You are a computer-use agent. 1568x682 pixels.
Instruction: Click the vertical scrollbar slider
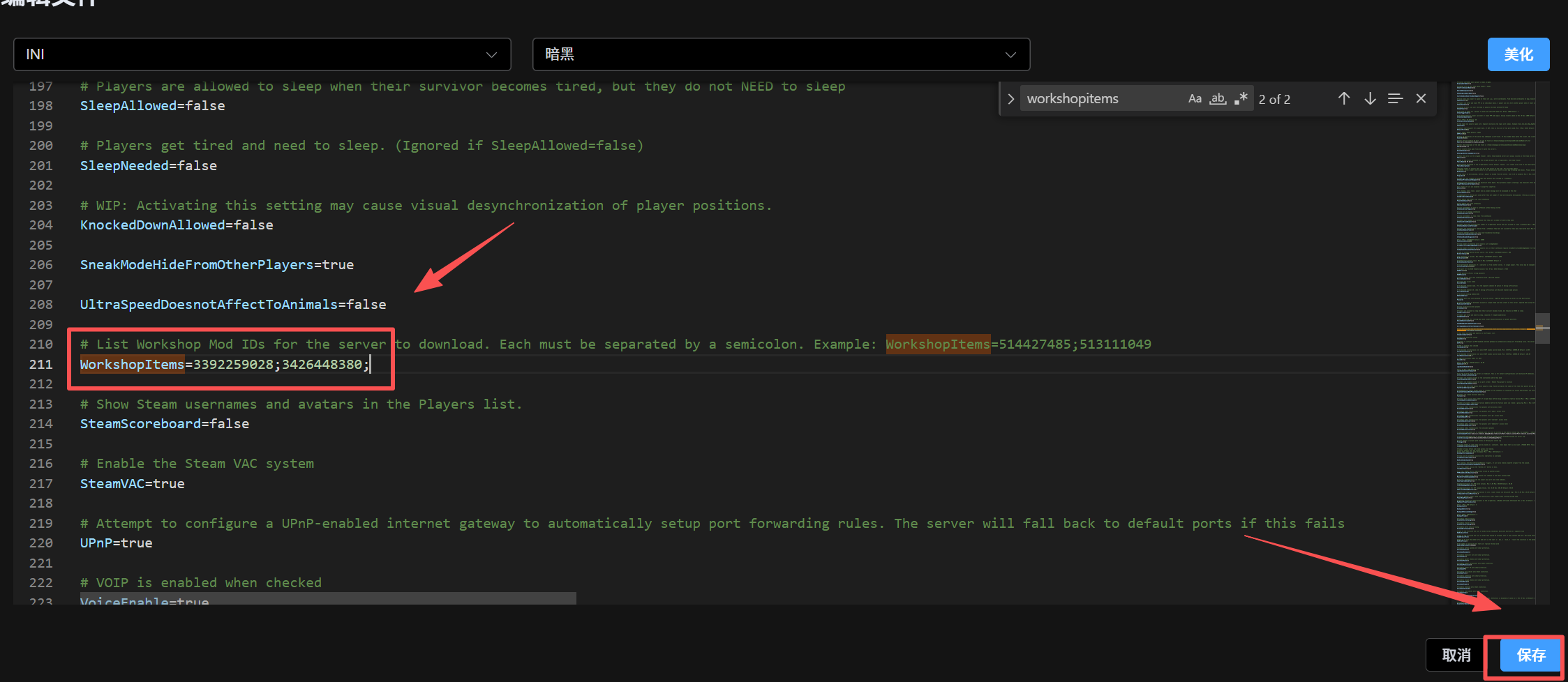[1542, 328]
